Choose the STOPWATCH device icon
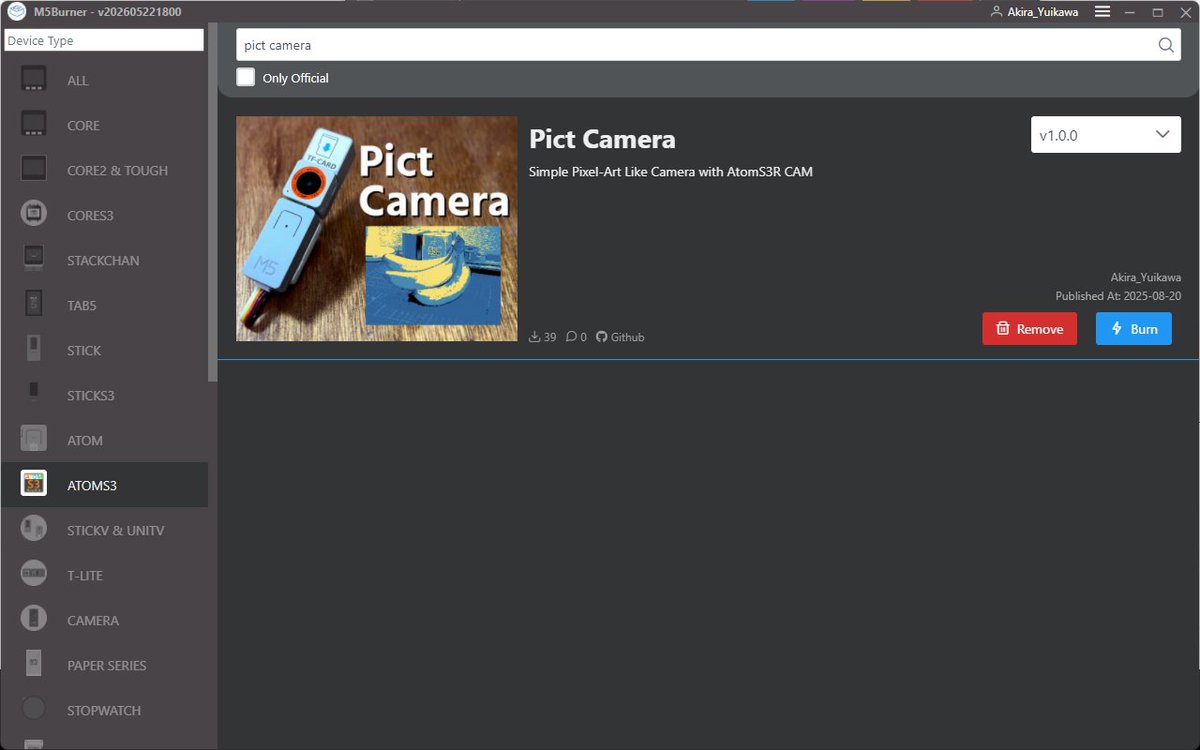This screenshot has height=750, width=1200. (34, 710)
